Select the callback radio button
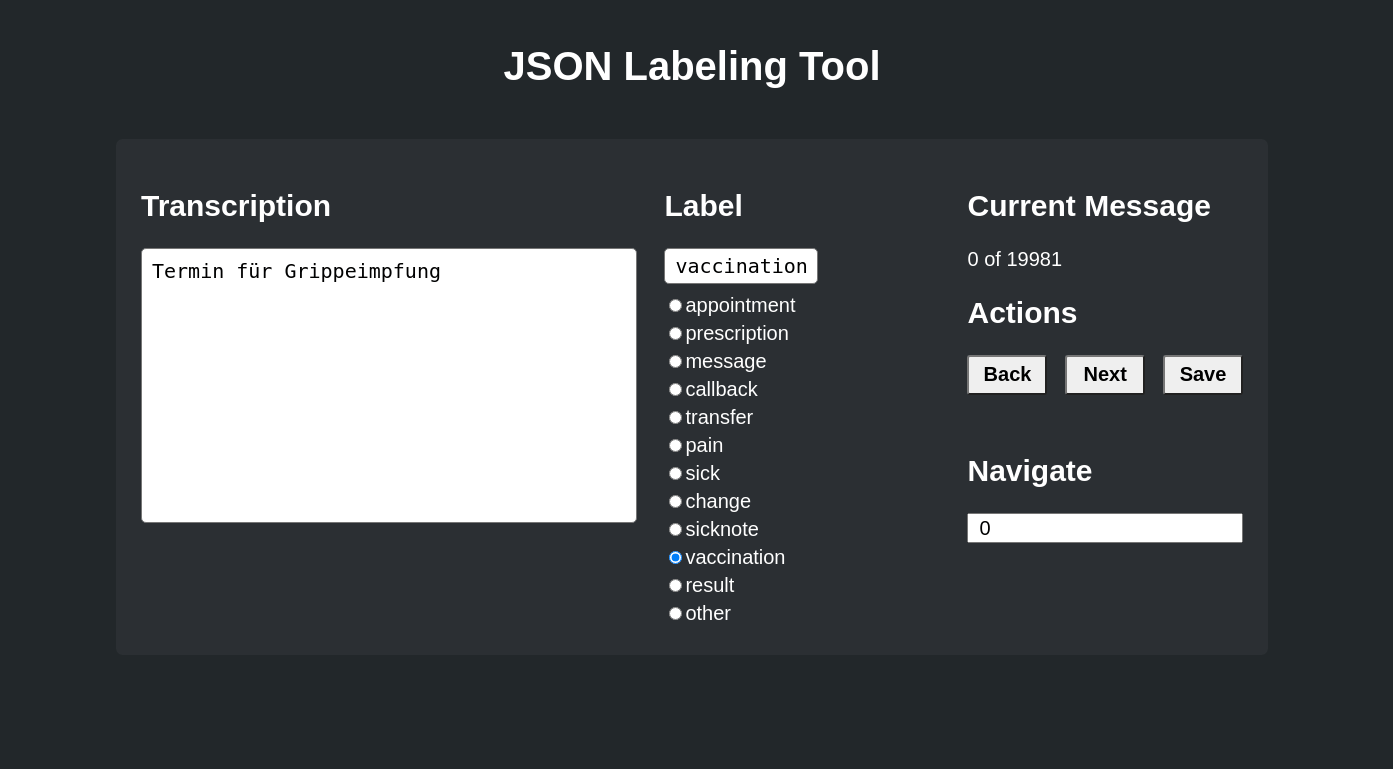The image size is (1393, 769). click(x=675, y=389)
